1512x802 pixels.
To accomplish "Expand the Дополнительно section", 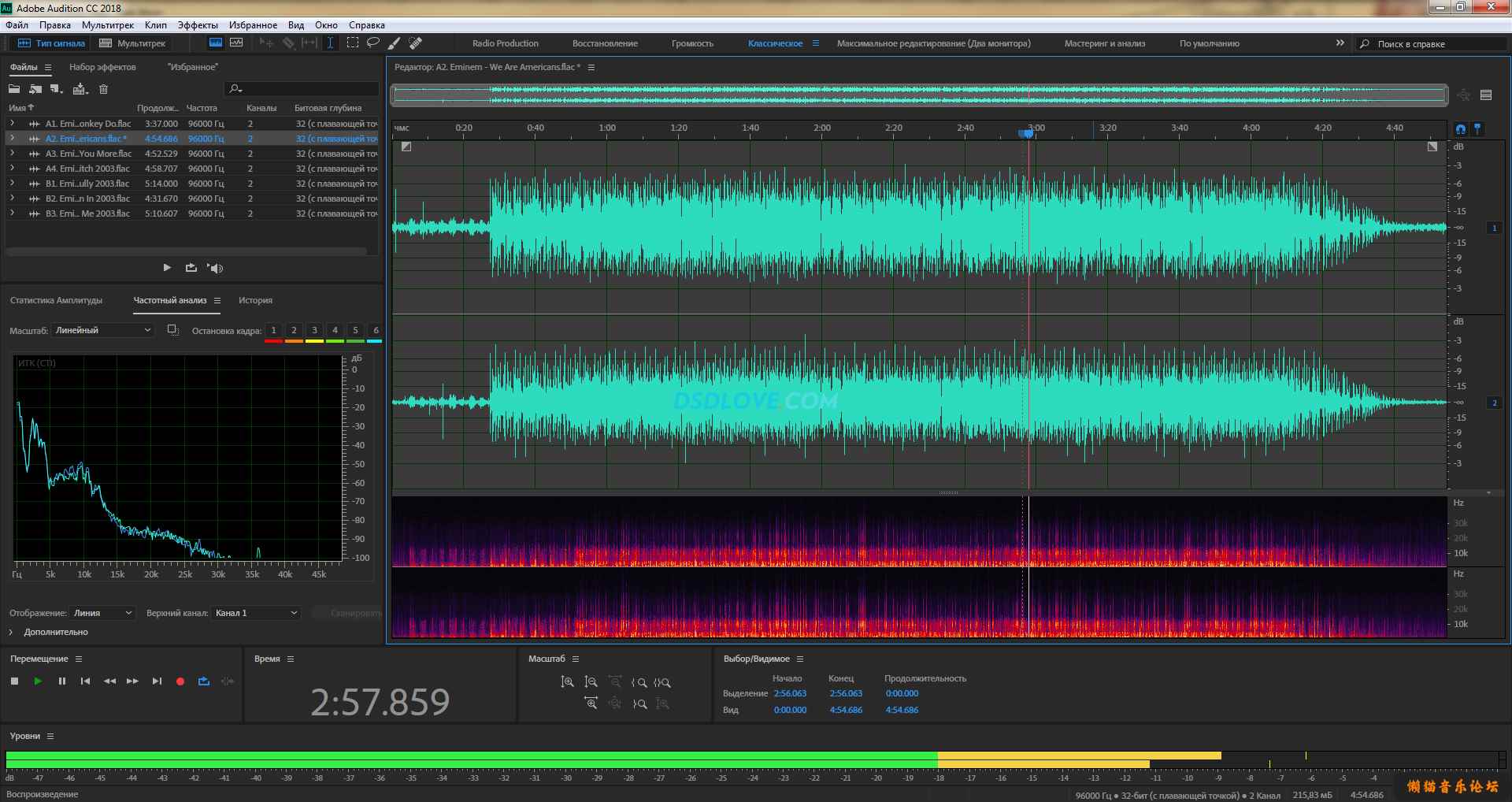I will (11, 632).
